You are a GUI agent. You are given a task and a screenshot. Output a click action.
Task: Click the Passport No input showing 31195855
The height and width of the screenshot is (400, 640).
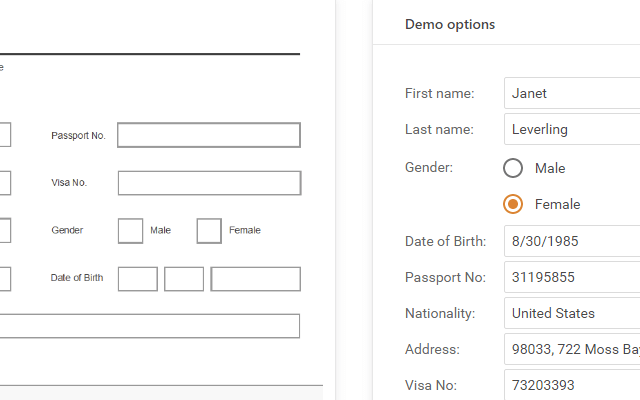coord(572,277)
